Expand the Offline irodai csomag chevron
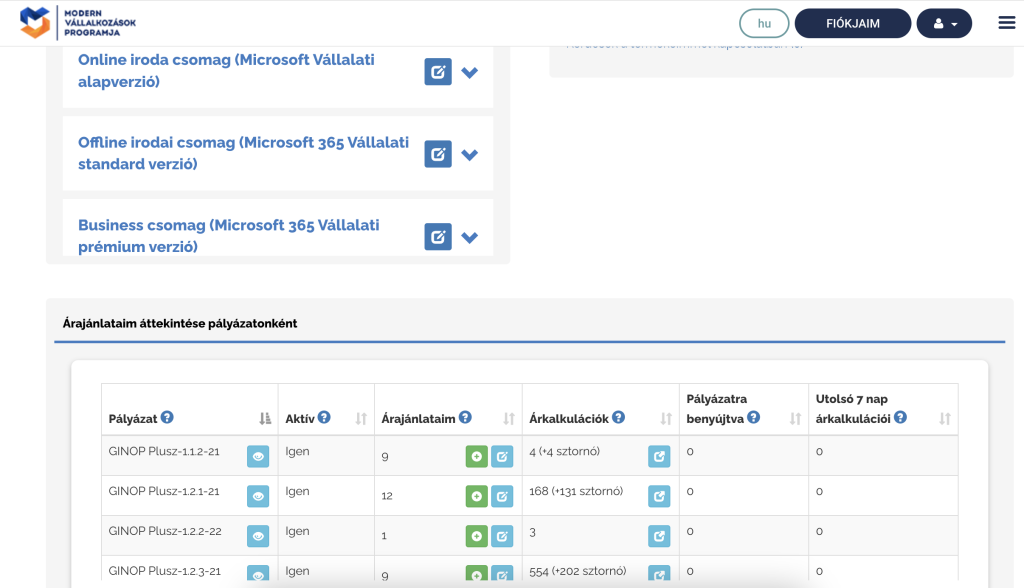This screenshot has width=1024, height=588. click(469, 153)
